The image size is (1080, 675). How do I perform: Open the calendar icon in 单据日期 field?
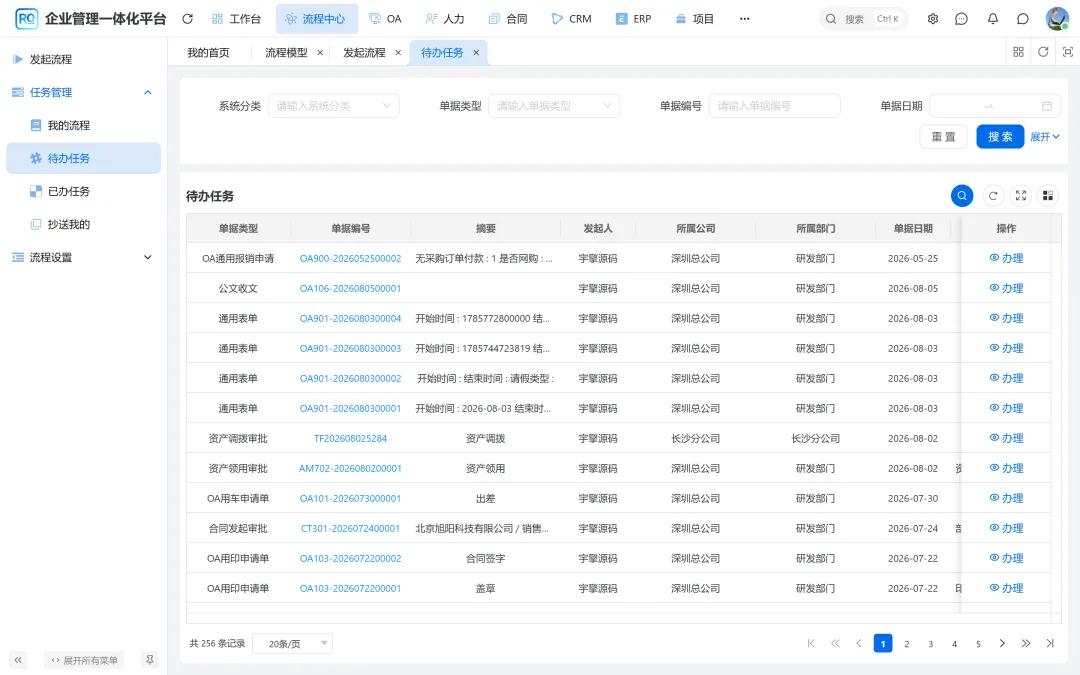point(1047,106)
